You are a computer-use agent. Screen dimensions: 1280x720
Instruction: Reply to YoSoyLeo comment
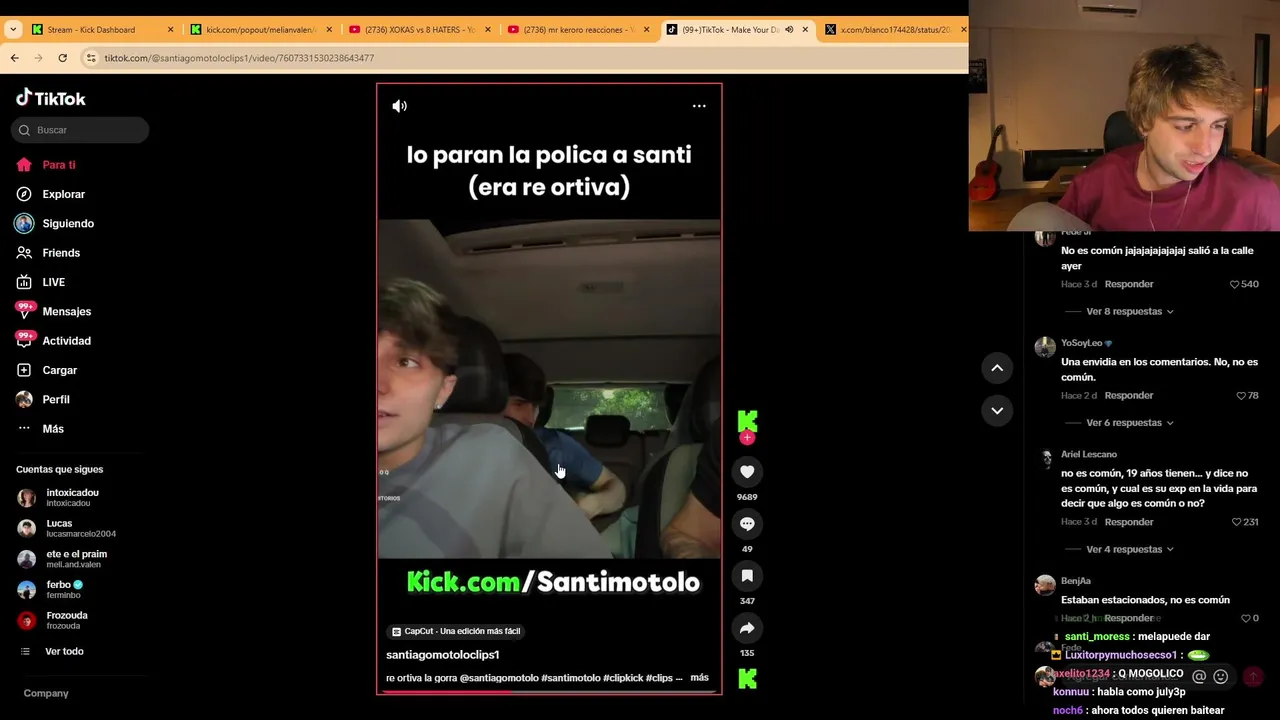point(1129,396)
